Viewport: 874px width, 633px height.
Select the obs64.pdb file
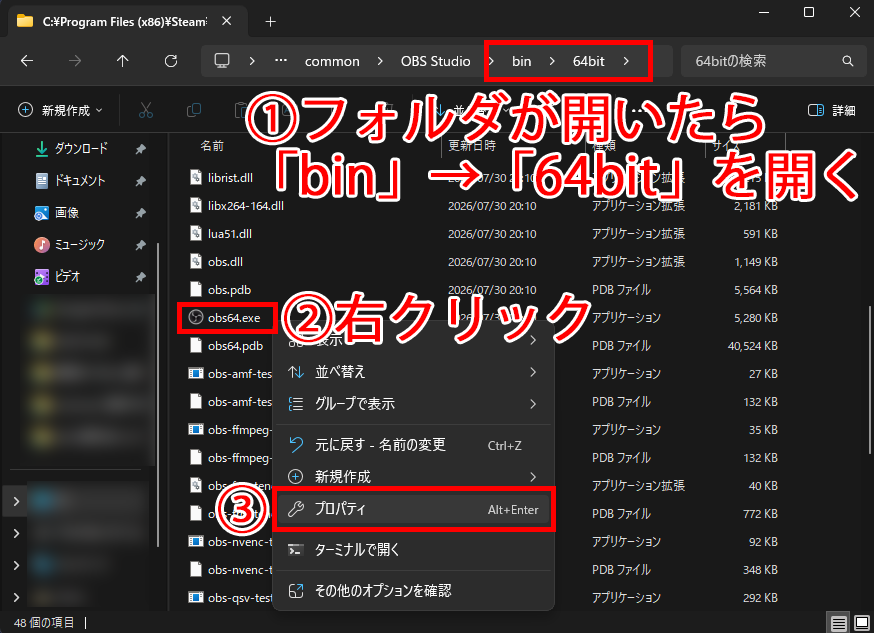click(235, 345)
